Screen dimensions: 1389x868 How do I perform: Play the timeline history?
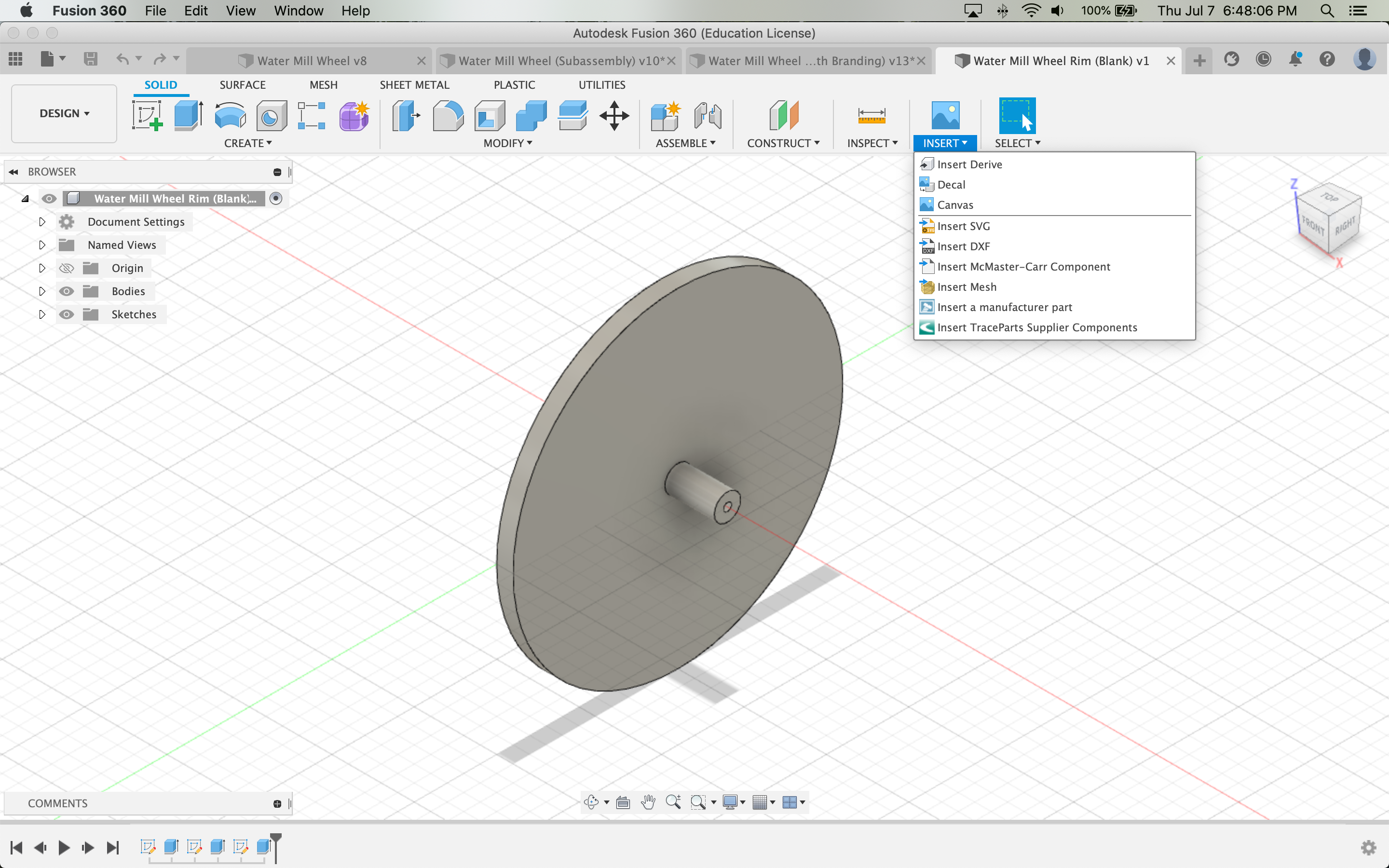click(64, 847)
